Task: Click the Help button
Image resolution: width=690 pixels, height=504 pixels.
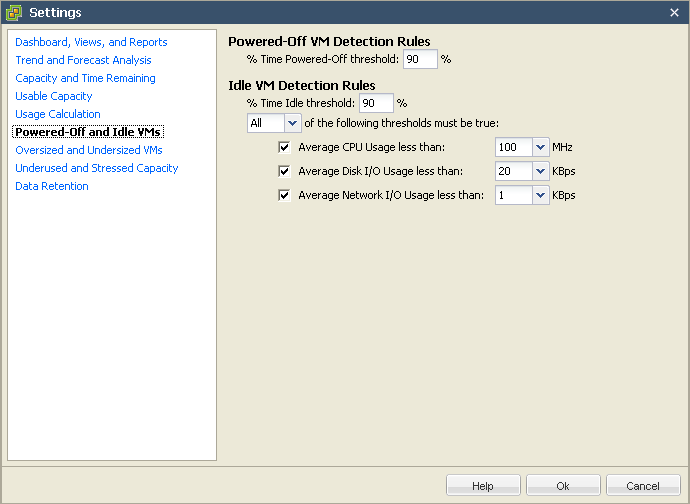Action: [x=483, y=486]
